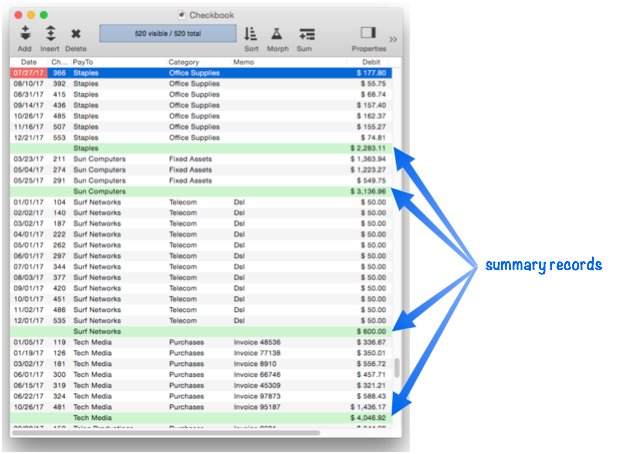This screenshot has width=622, height=454.
Task: Select the Staples summary total $ 2,283.11
Action: coord(368,148)
